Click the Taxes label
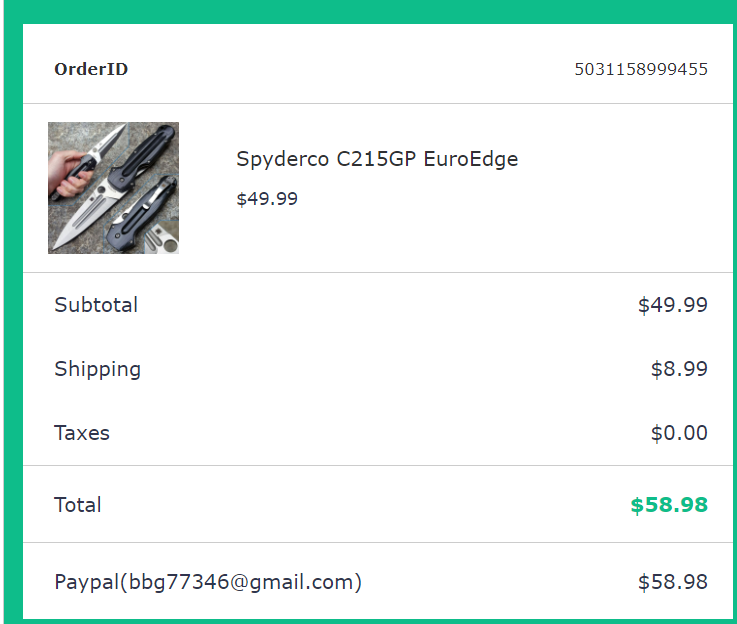 click(x=82, y=433)
